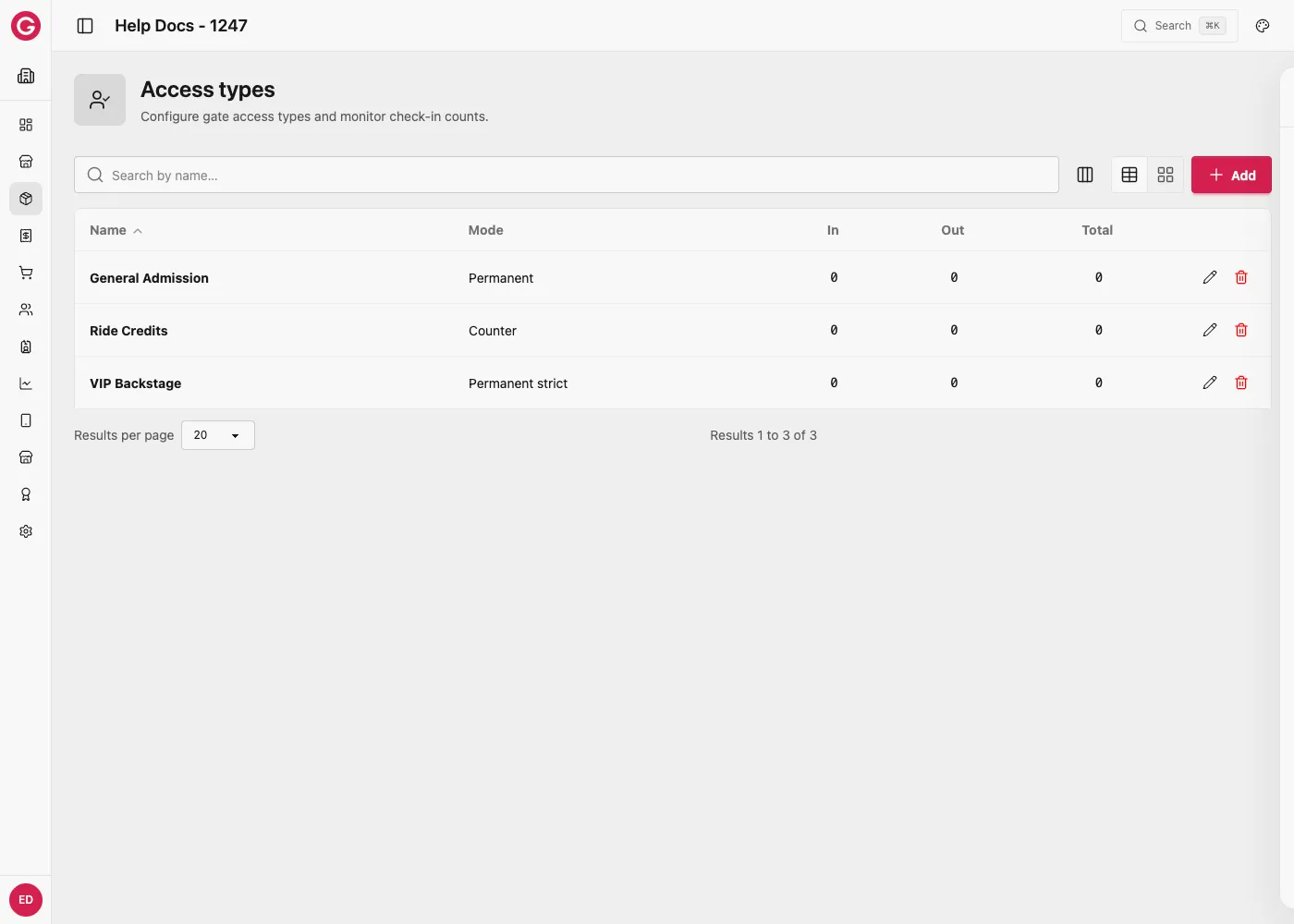Click the Counter mode cell

pos(493,331)
